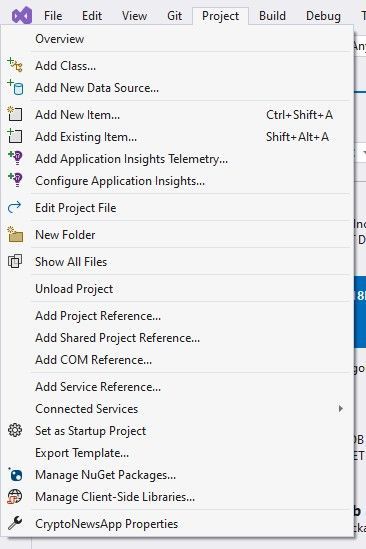Click the Add New Item icon
Image resolution: width=366 pixels, height=549 pixels.
click(15, 114)
